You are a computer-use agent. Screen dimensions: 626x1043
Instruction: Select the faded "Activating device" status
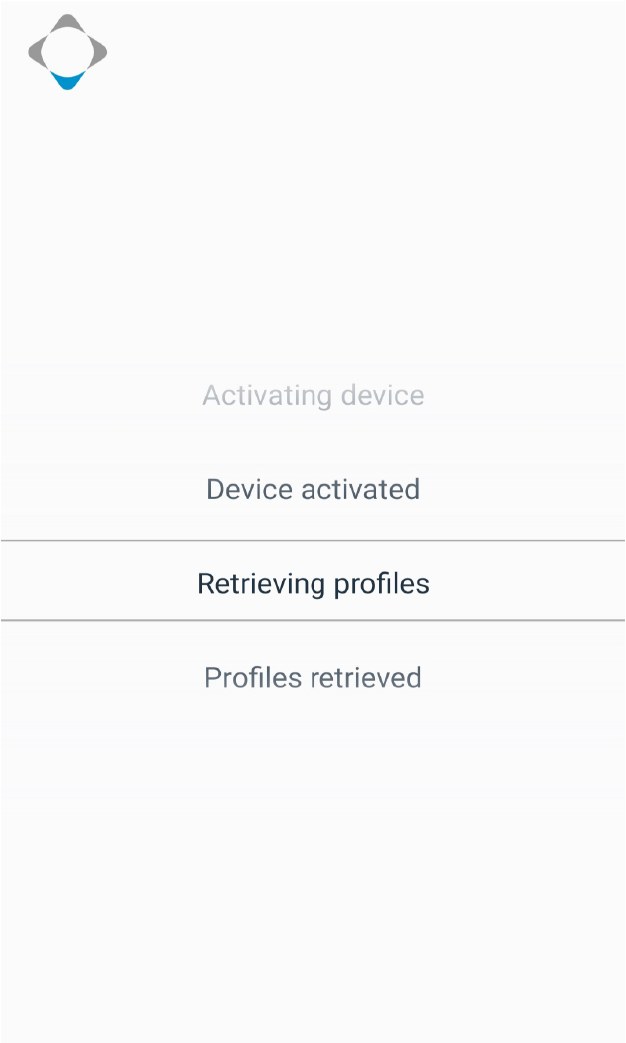click(313, 396)
